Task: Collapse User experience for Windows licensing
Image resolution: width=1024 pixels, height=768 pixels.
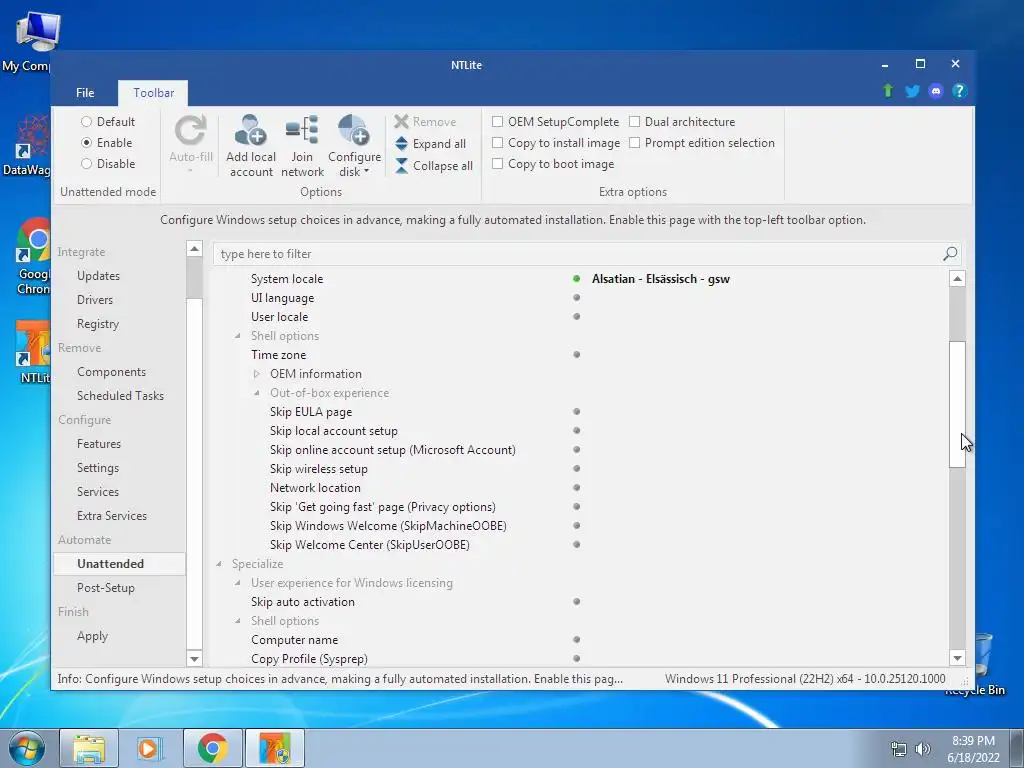Action: click(x=238, y=583)
